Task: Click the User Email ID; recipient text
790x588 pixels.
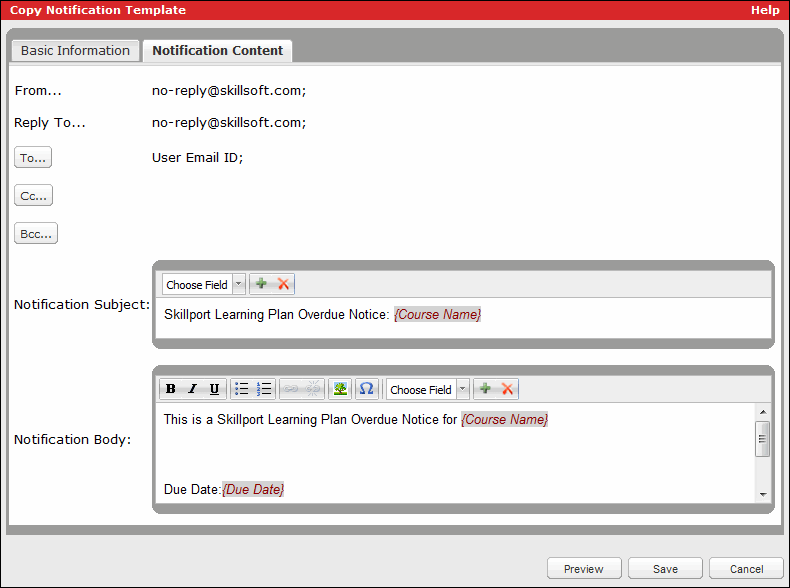Action: click(x=198, y=158)
